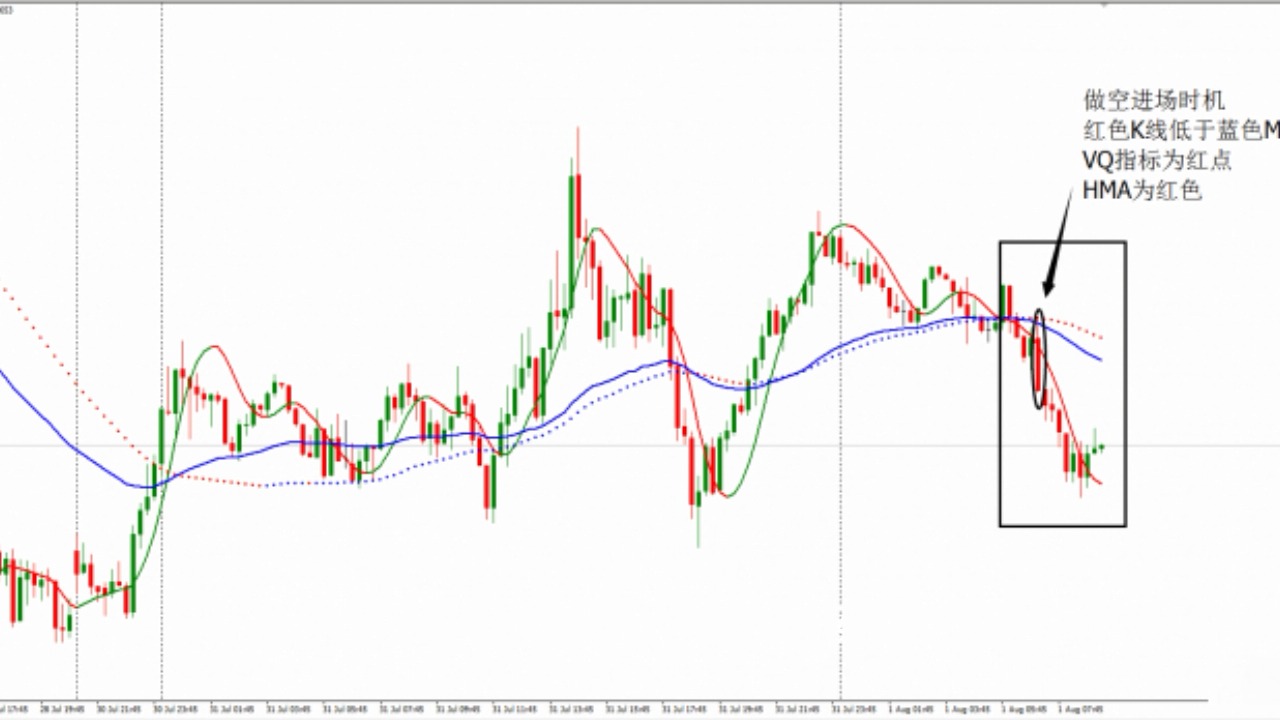Select the annotation line starting '红色K线低于蓝色'

(1181, 130)
